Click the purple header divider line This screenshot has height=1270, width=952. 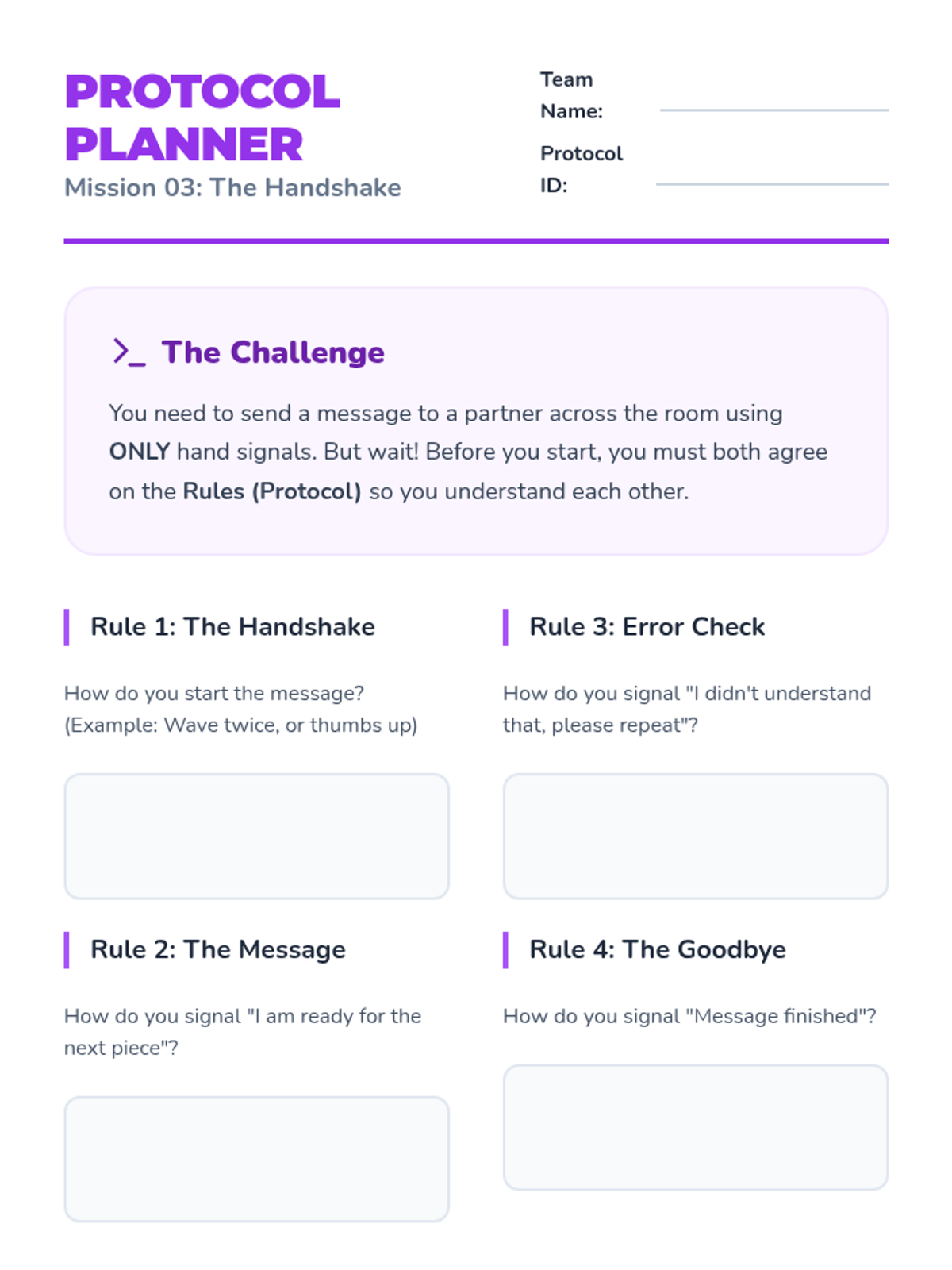[x=476, y=241]
